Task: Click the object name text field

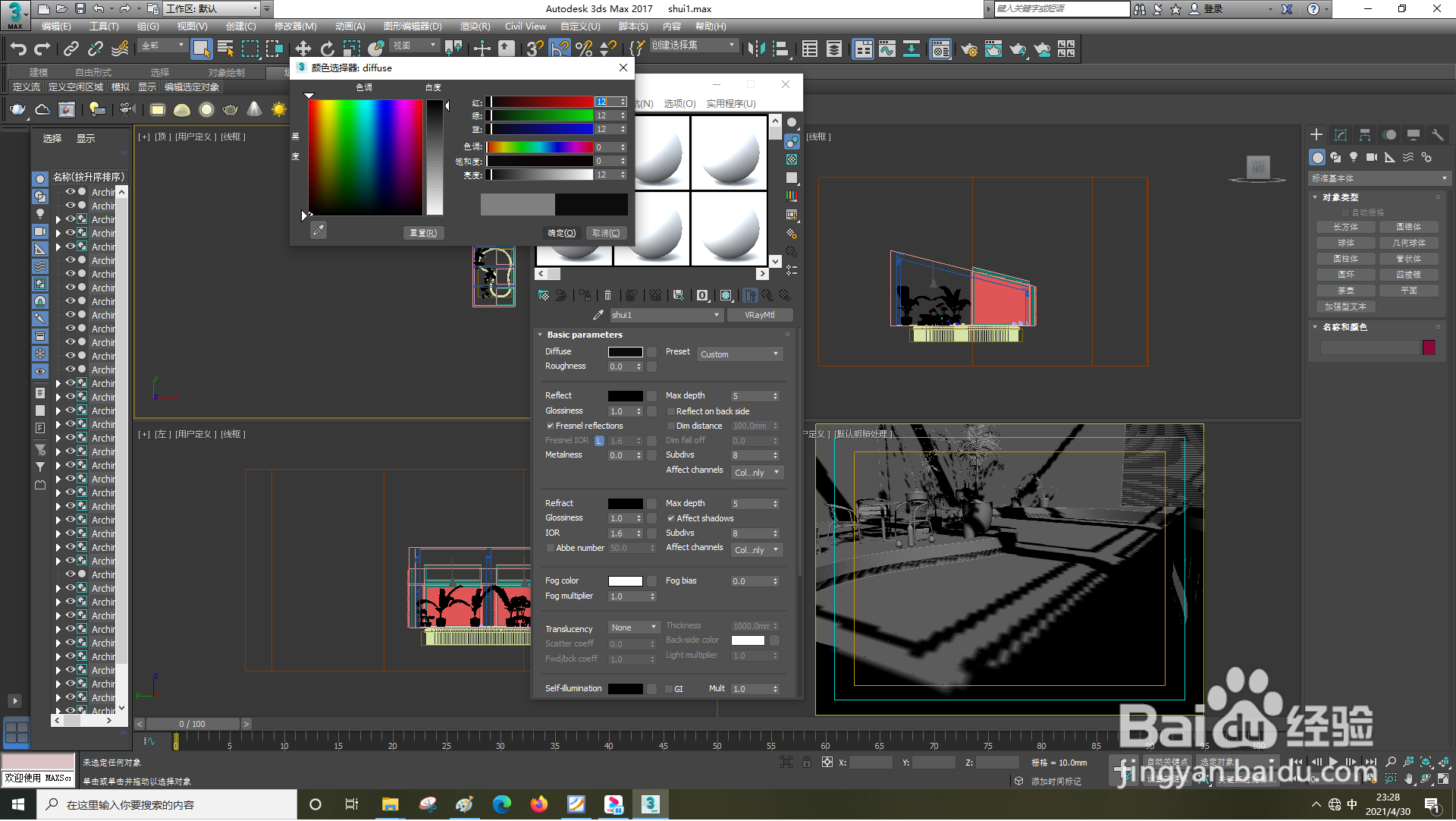Action: click(x=1370, y=348)
